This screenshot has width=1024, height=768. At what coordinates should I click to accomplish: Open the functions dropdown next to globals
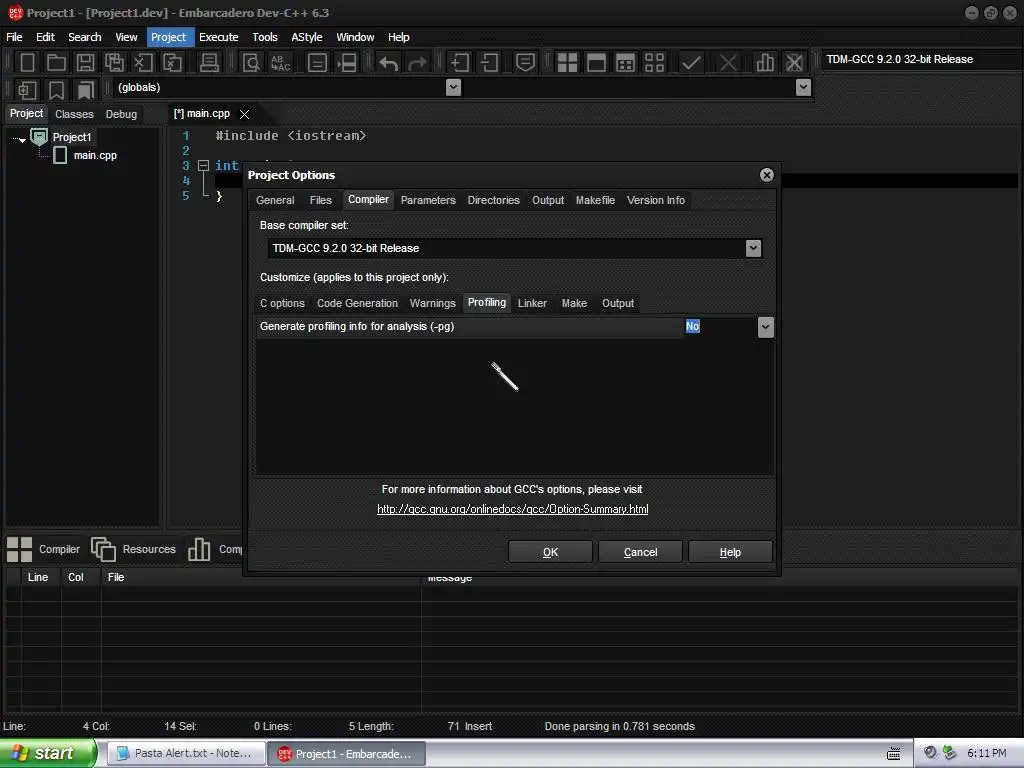pos(803,88)
